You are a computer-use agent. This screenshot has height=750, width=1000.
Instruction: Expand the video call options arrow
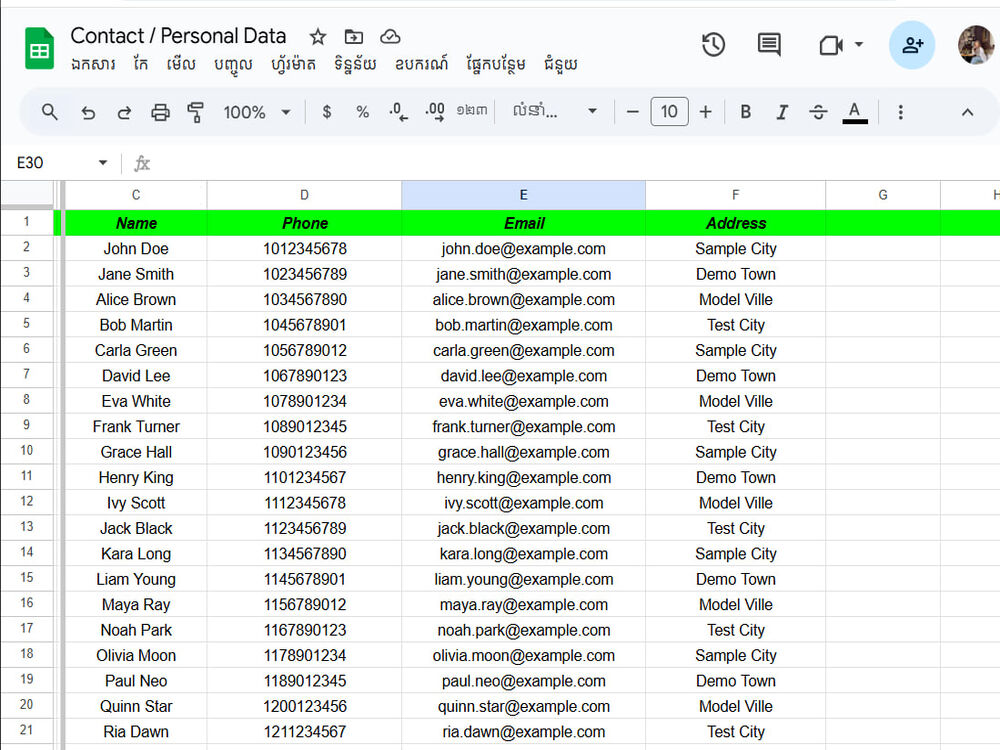pos(858,45)
